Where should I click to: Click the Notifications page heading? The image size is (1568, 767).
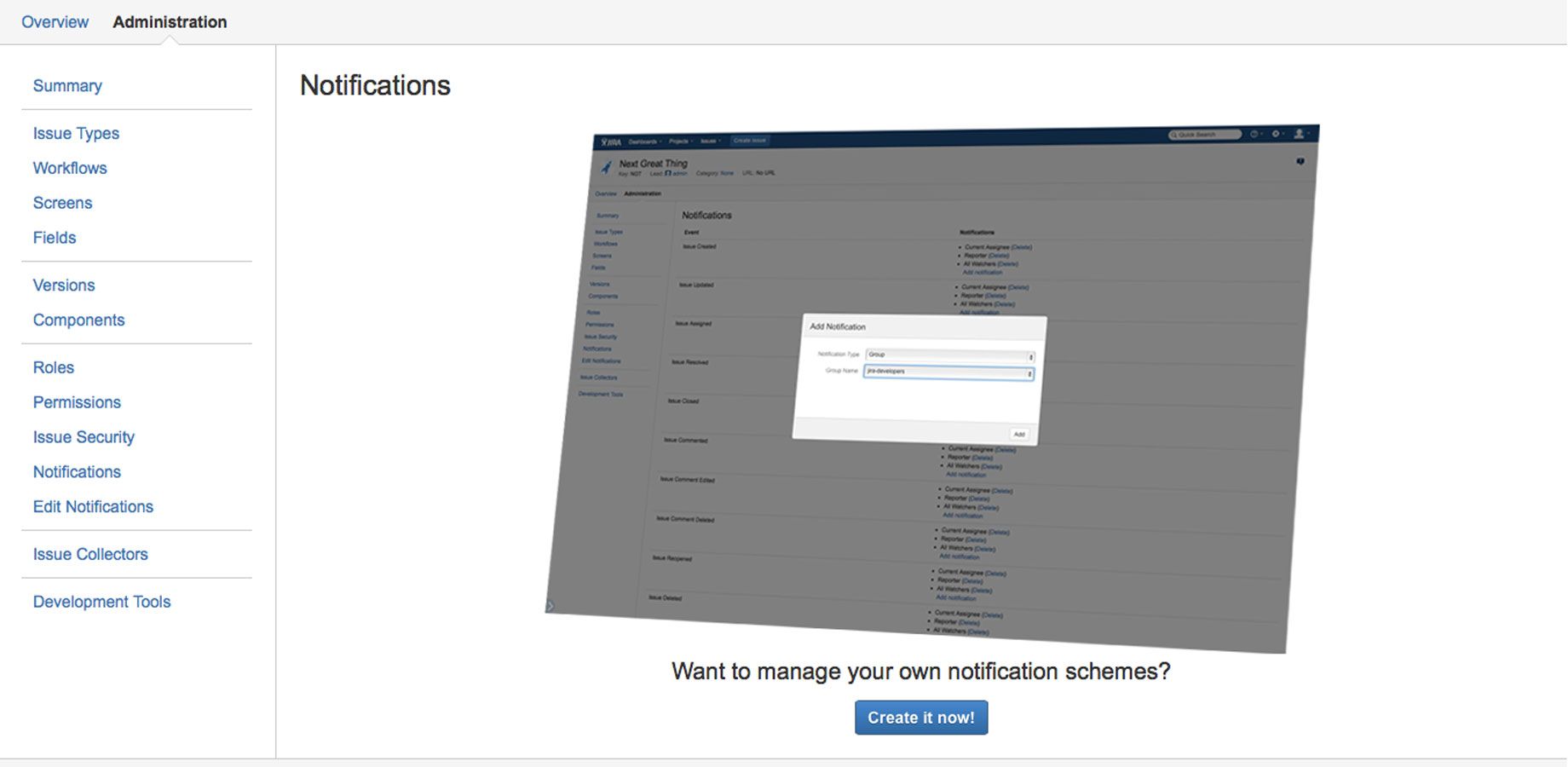pos(375,86)
